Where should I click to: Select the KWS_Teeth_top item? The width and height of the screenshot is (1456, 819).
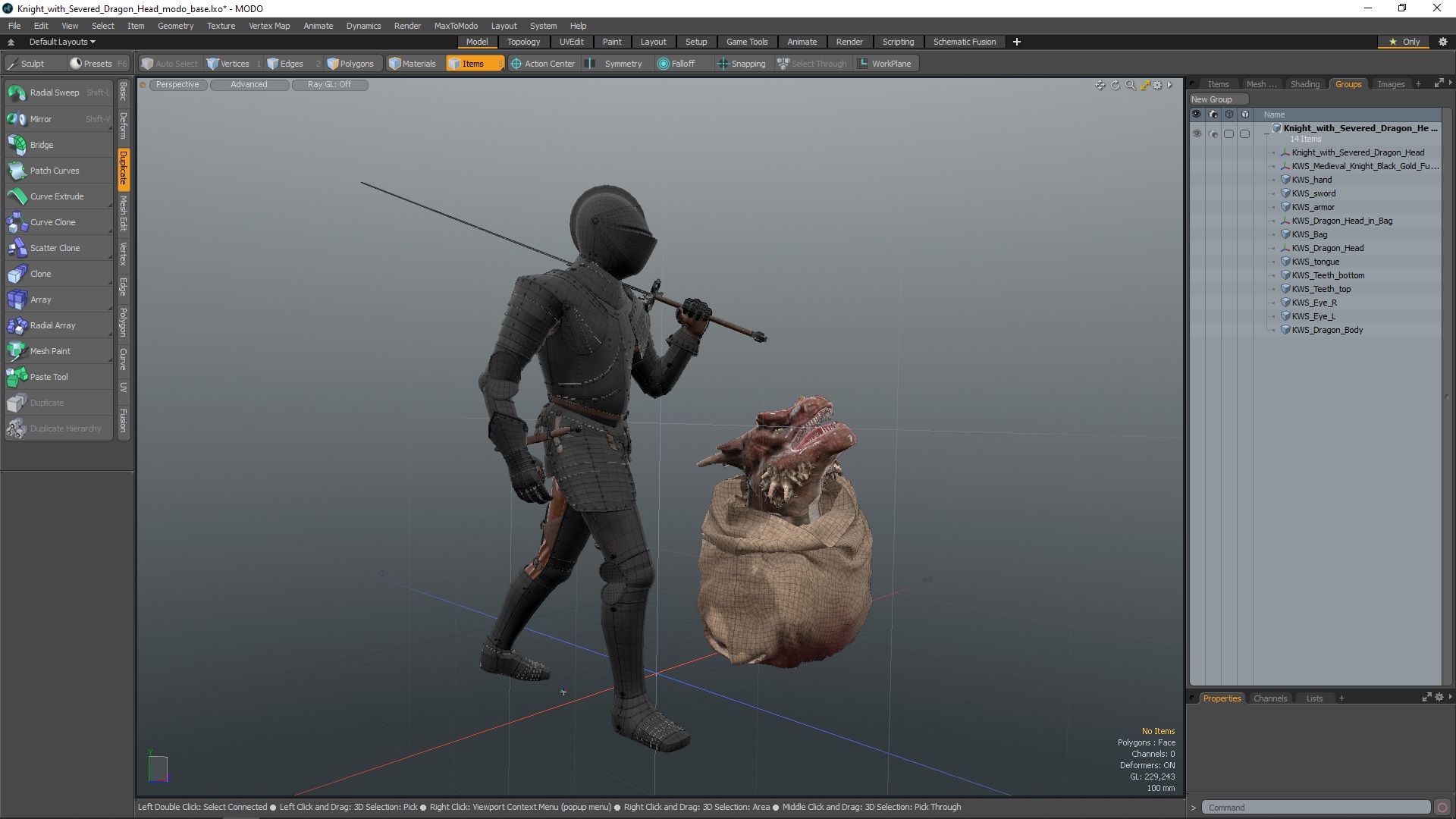click(x=1321, y=289)
